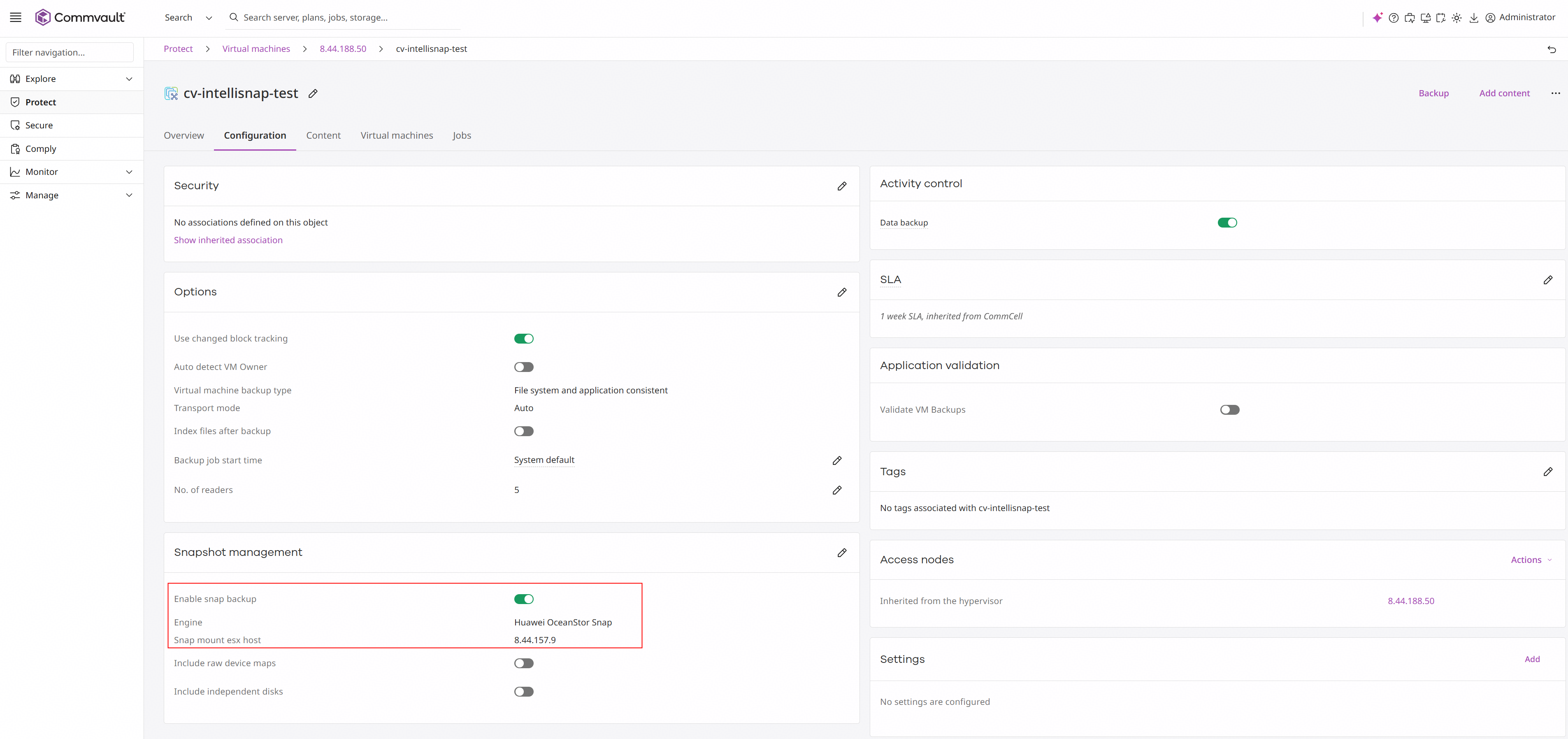
Task: Edit Backup job start time
Action: [837, 461]
